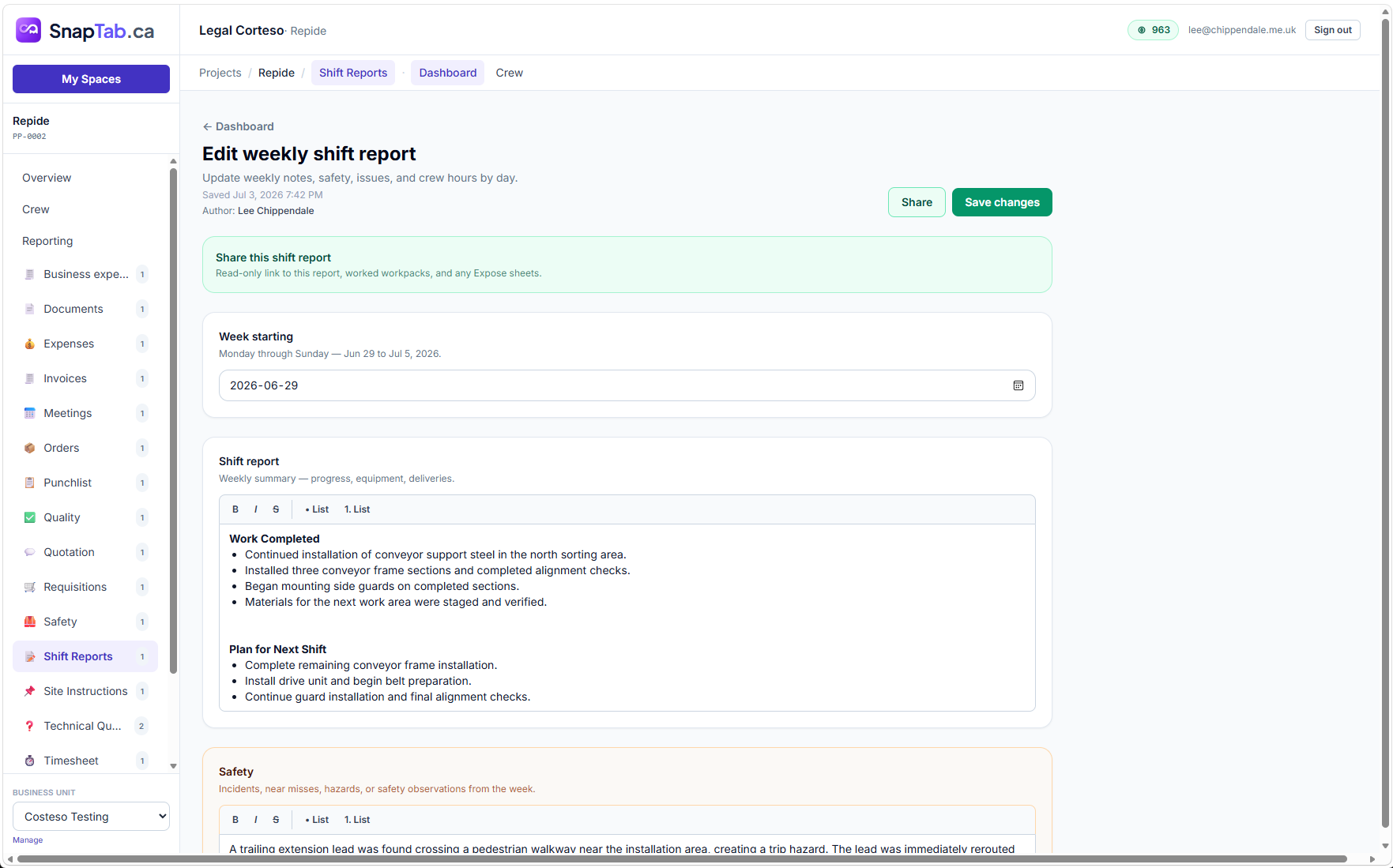Switch to the Crew tab in top navigation

click(509, 73)
